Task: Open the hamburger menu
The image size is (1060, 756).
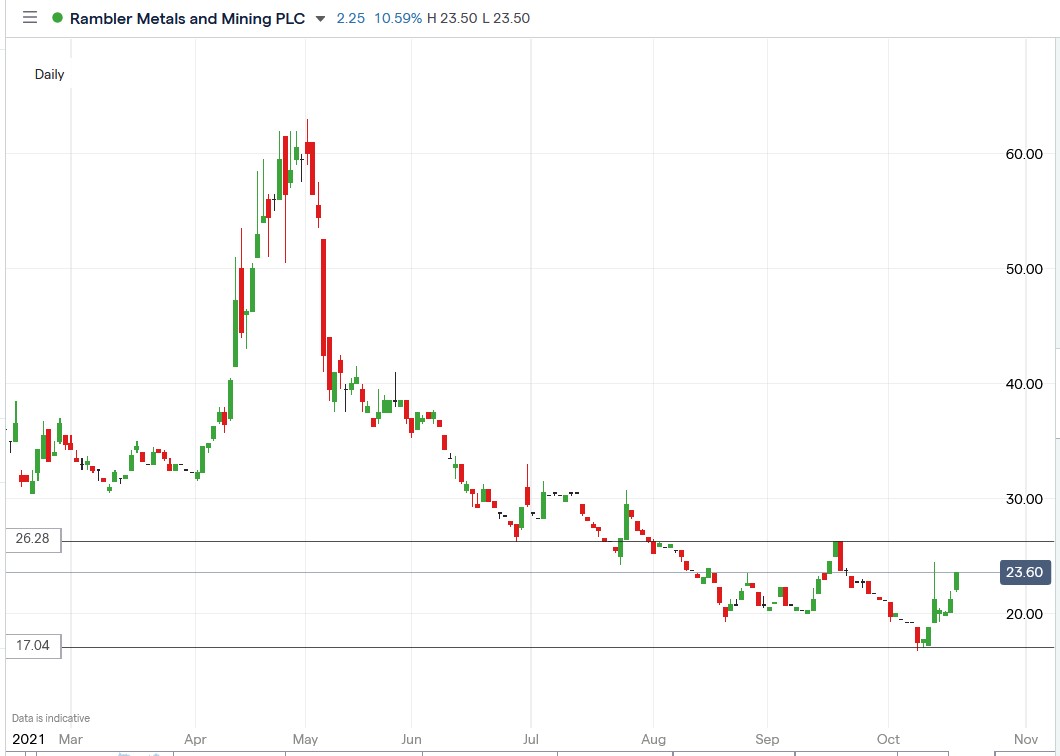Action: [x=29, y=18]
